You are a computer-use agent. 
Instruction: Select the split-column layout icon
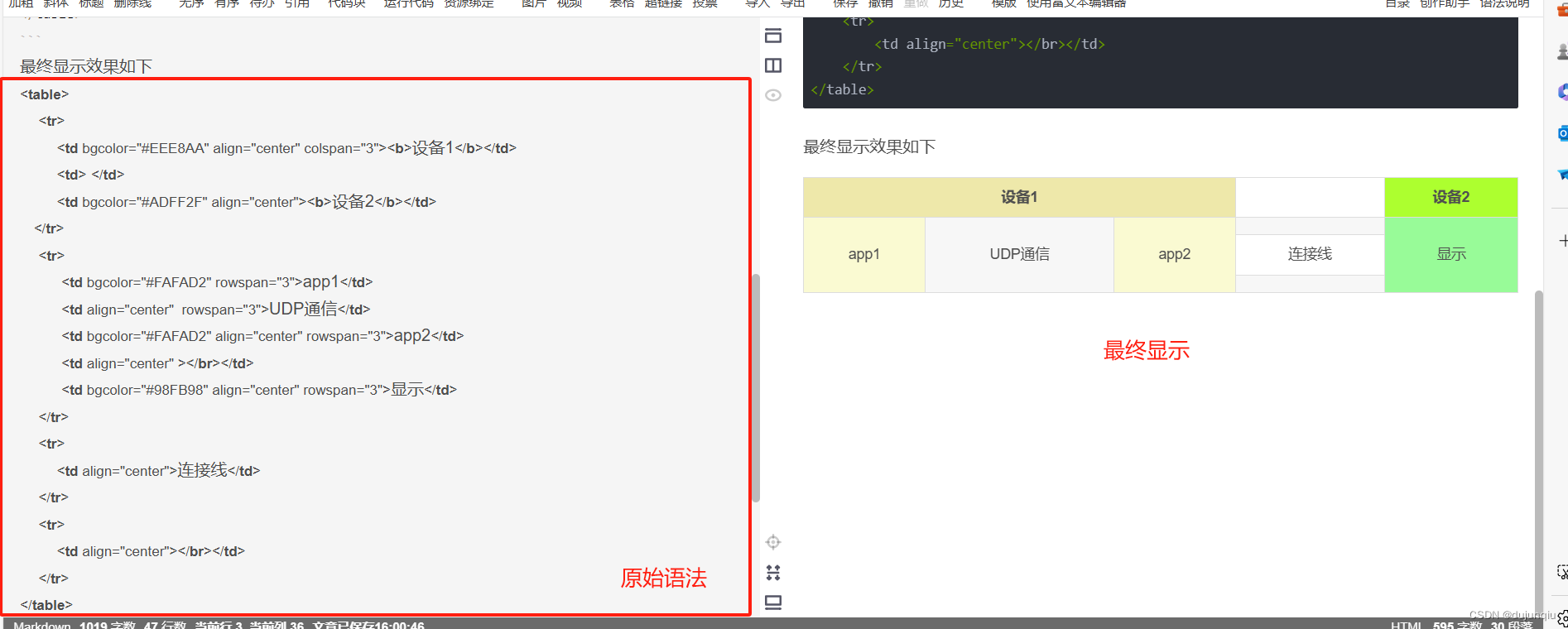[x=773, y=65]
